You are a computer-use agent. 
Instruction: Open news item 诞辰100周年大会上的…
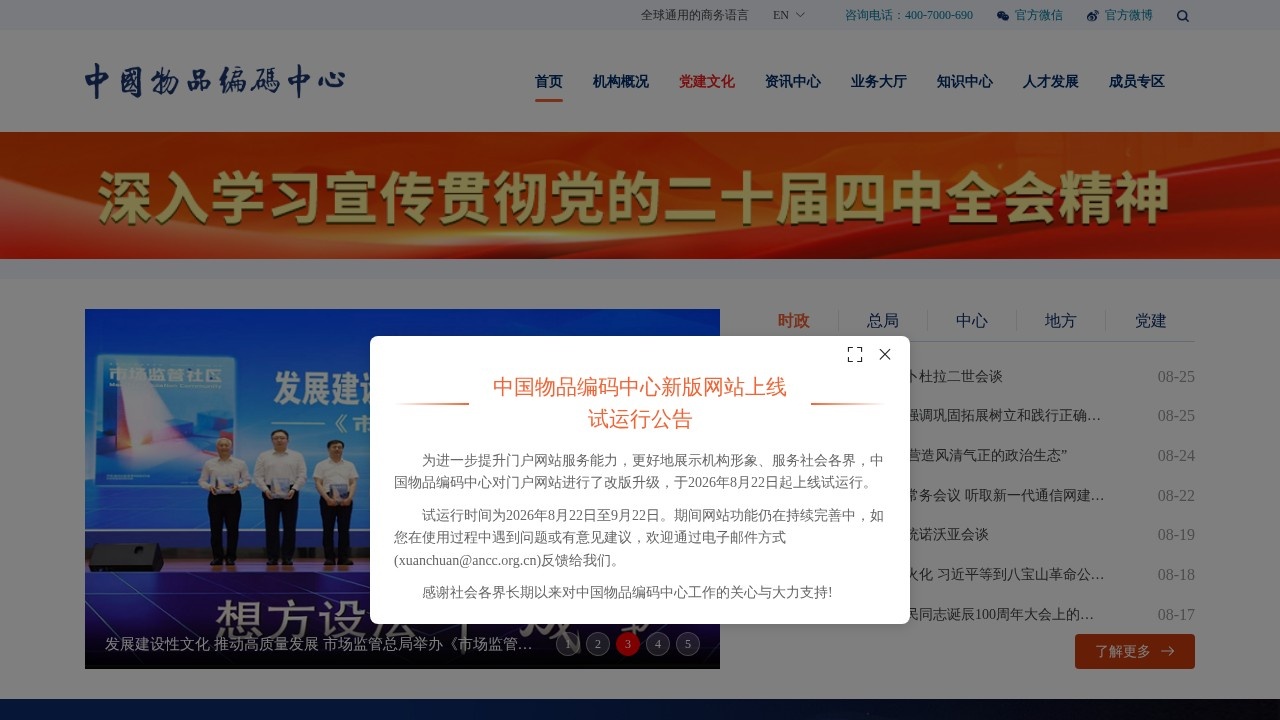pyautogui.click(x=1000, y=615)
